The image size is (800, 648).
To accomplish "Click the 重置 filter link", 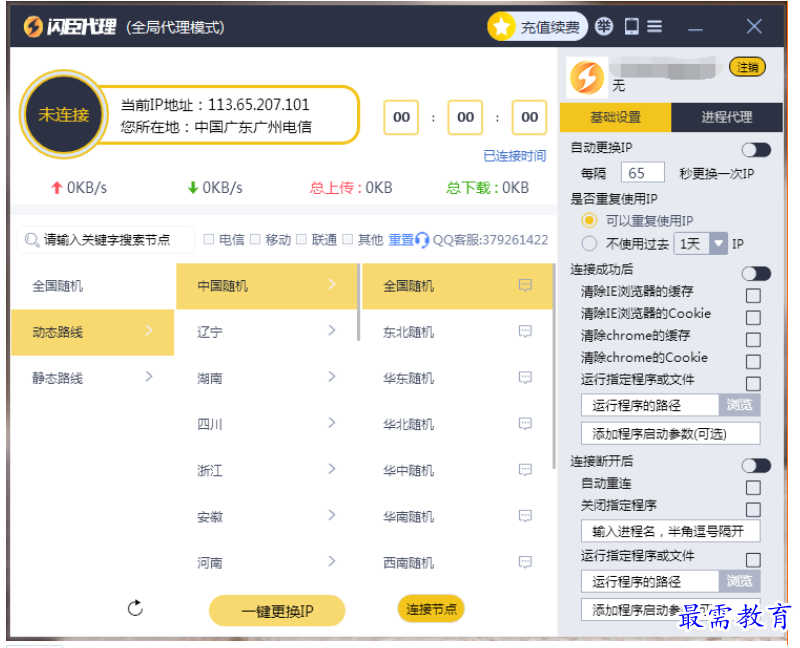I will (x=401, y=239).
